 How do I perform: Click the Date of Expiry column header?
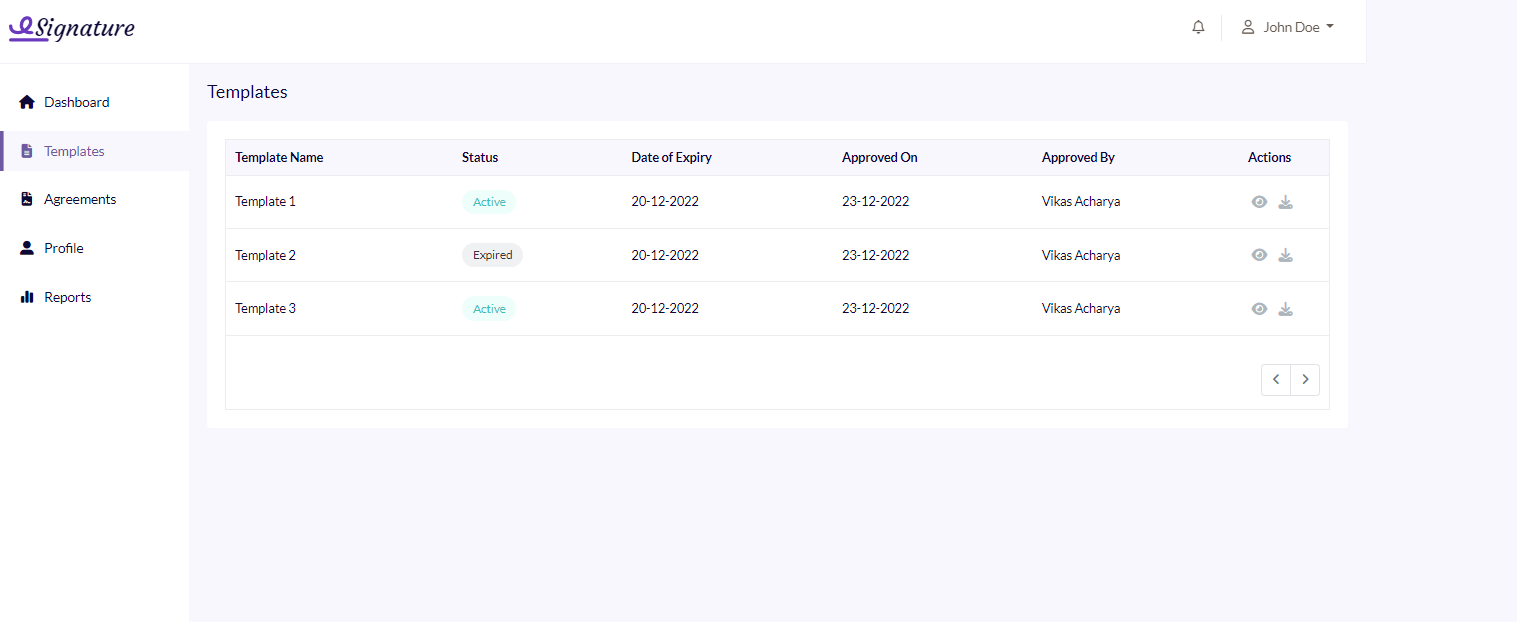671,157
